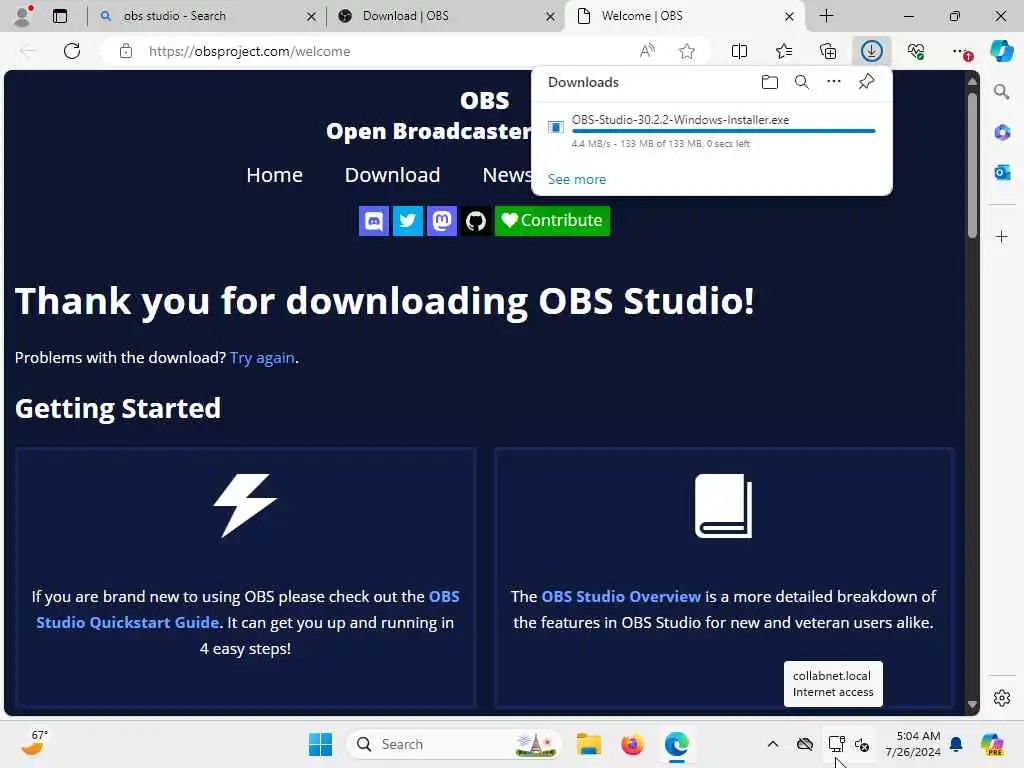
Task: Click the OBS GitHub icon
Action: coord(476,221)
